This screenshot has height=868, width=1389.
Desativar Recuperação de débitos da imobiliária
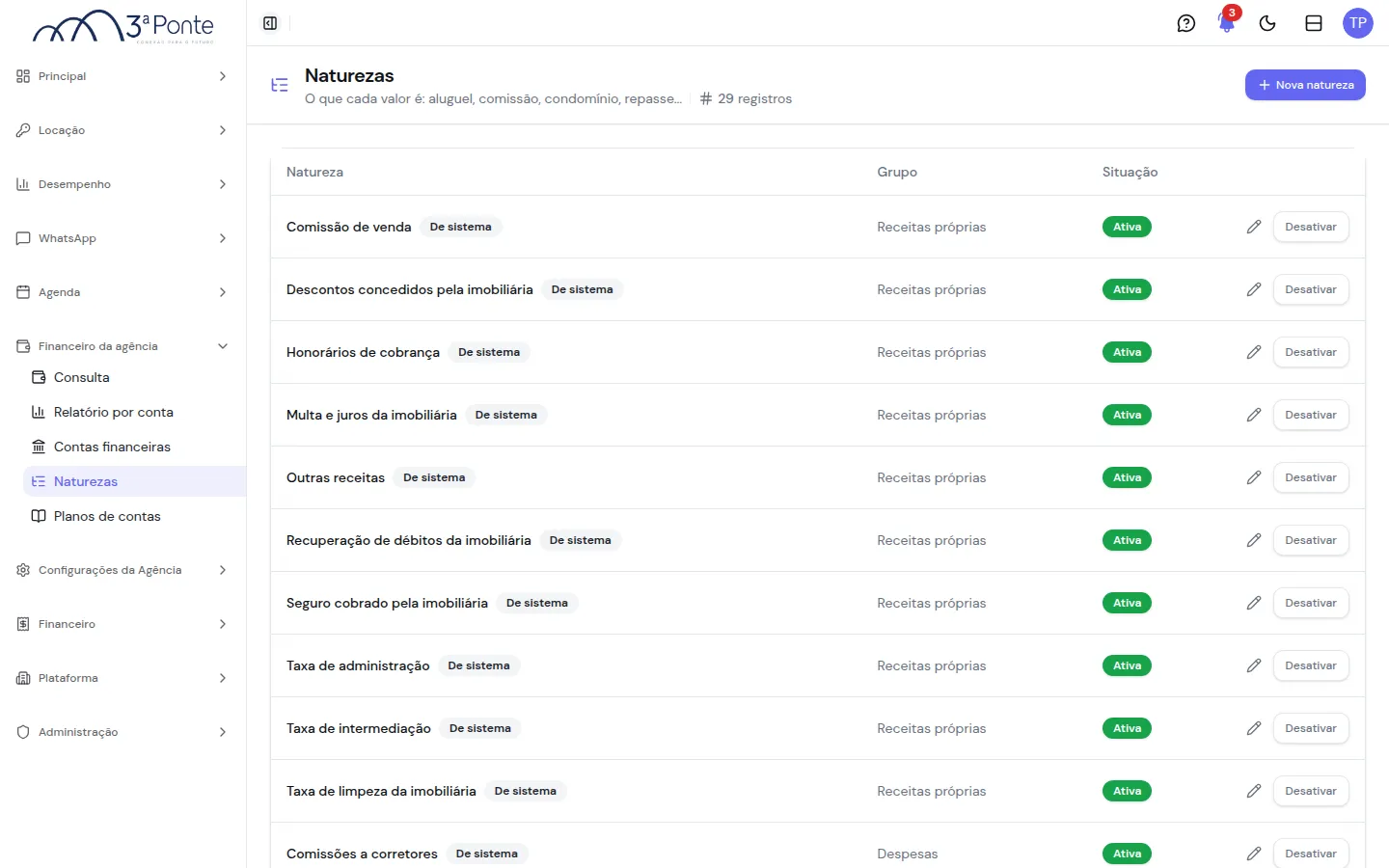(1311, 540)
